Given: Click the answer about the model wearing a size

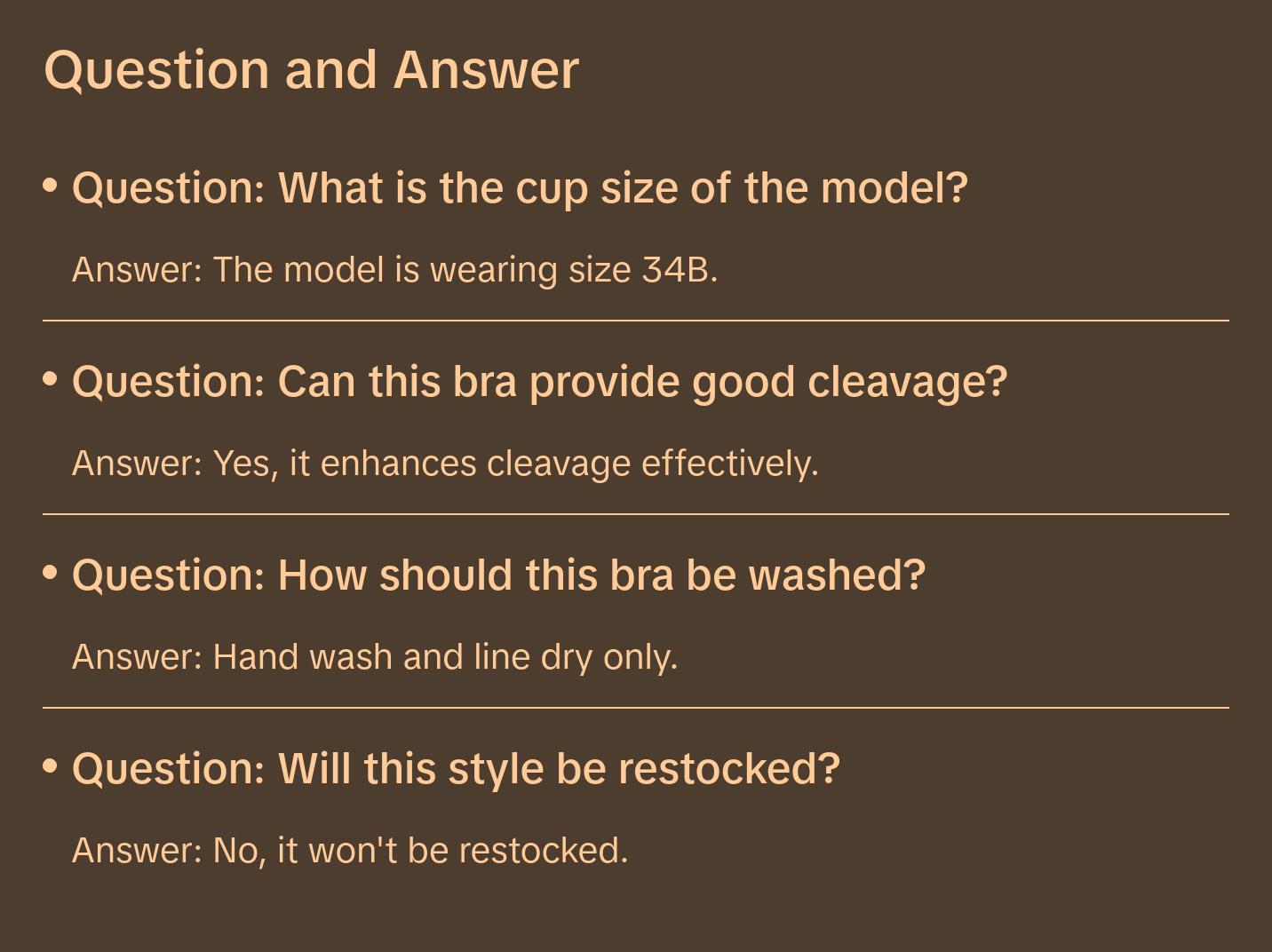Looking at the screenshot, I should (394, 269).
